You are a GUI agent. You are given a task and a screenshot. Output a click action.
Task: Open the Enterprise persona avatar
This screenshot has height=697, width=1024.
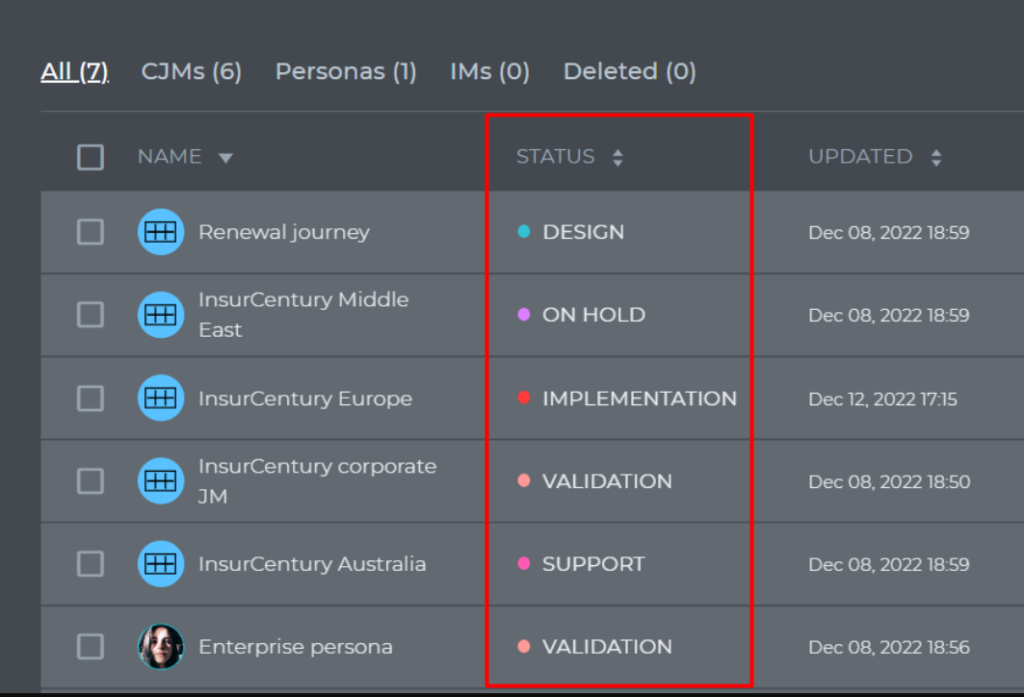coord(161,647)
